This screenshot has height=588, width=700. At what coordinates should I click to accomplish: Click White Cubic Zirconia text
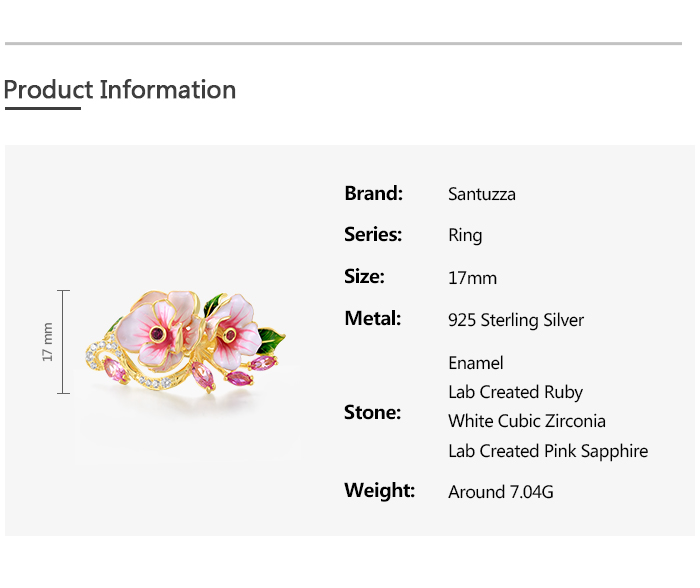coord(526,421)
